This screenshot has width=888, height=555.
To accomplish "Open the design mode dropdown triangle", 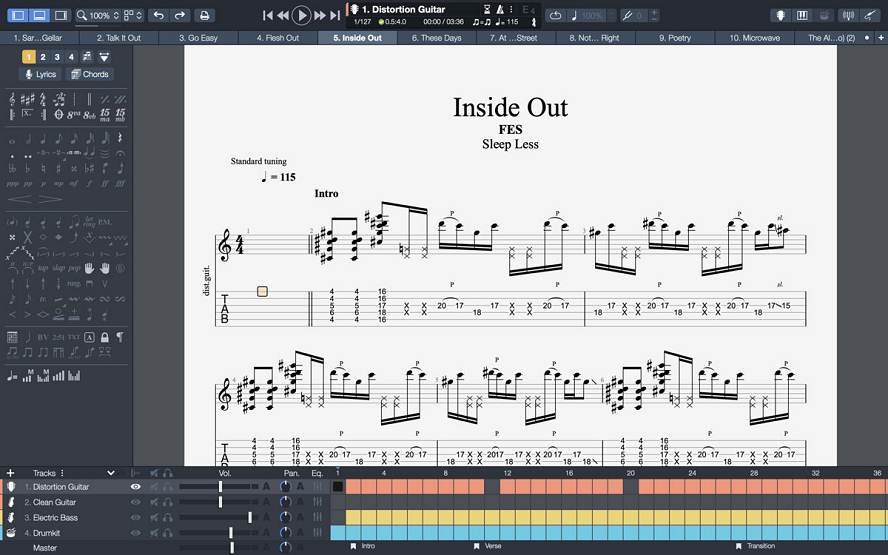I will (x=104, y=57).
